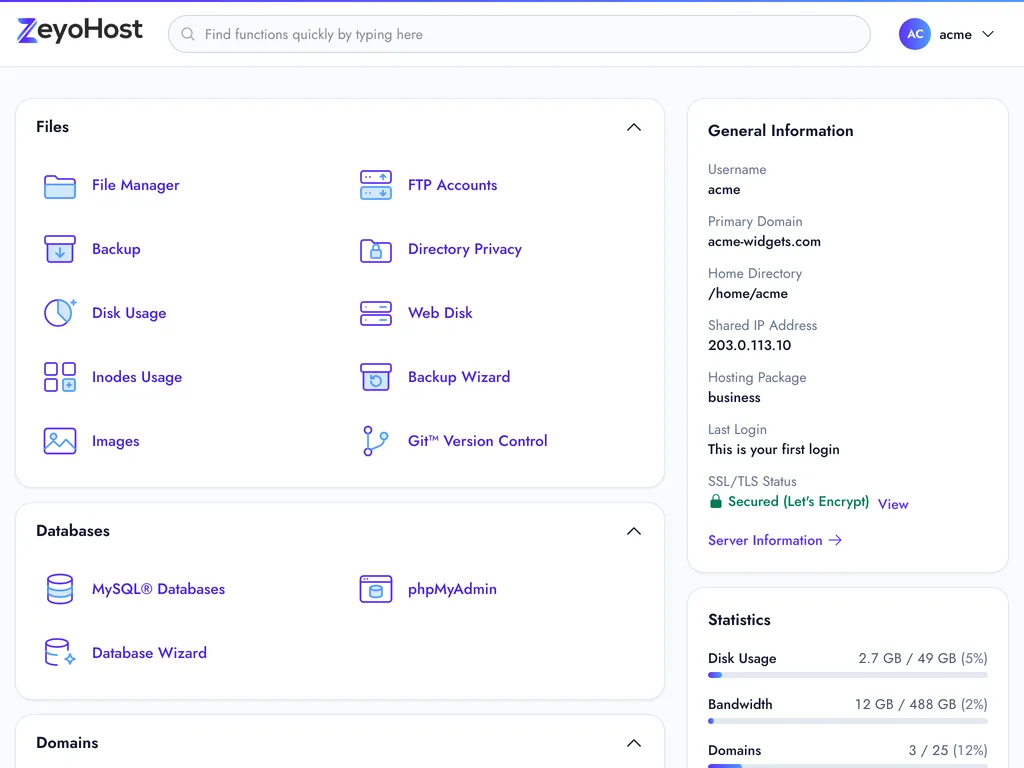
Task: Open the Images picture icon
Action: 59,441
